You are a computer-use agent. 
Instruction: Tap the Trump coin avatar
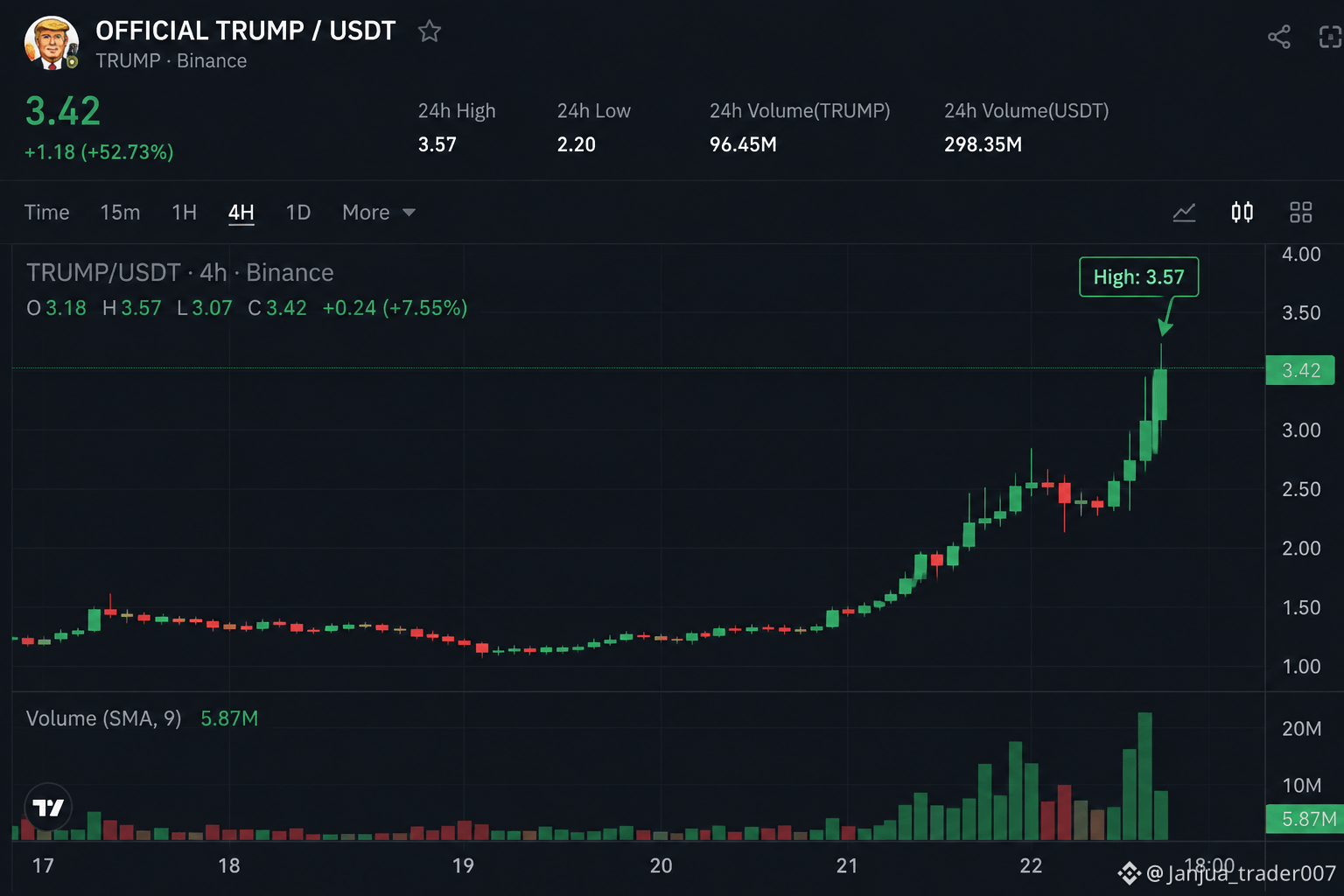pyautogui.click(x=52, y=43)
